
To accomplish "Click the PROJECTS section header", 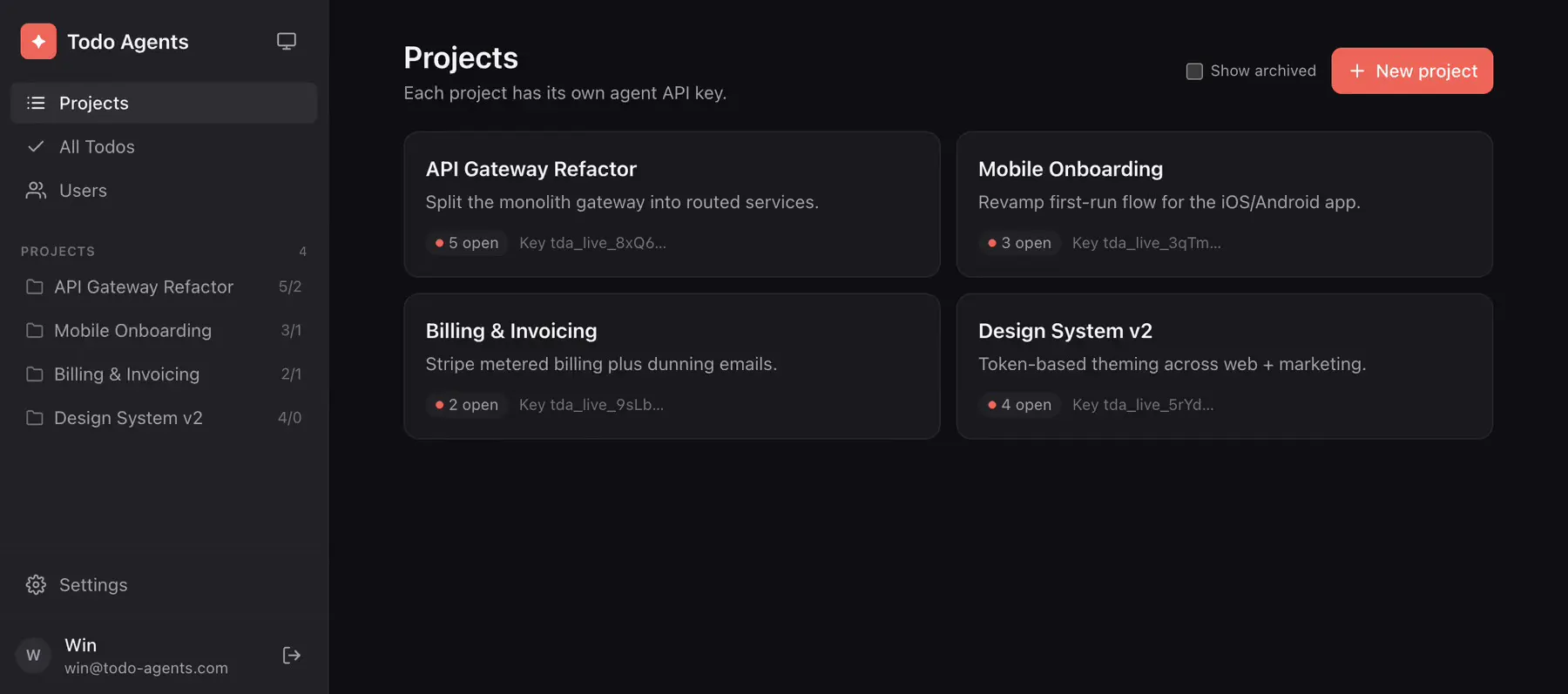I will (x=57, y=252).
